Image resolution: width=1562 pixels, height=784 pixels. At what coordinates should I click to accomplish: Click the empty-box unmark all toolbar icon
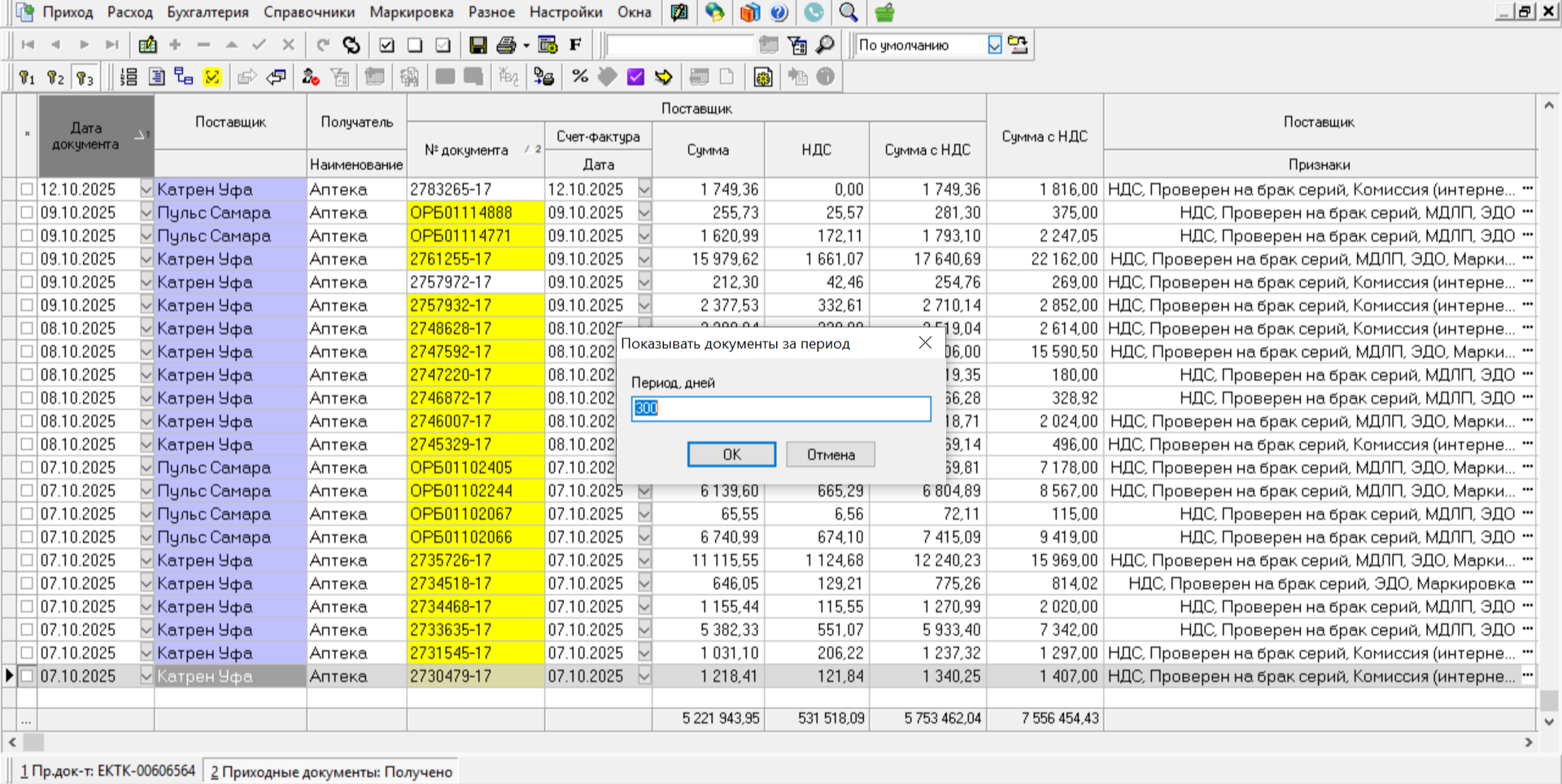coord(414,45)
